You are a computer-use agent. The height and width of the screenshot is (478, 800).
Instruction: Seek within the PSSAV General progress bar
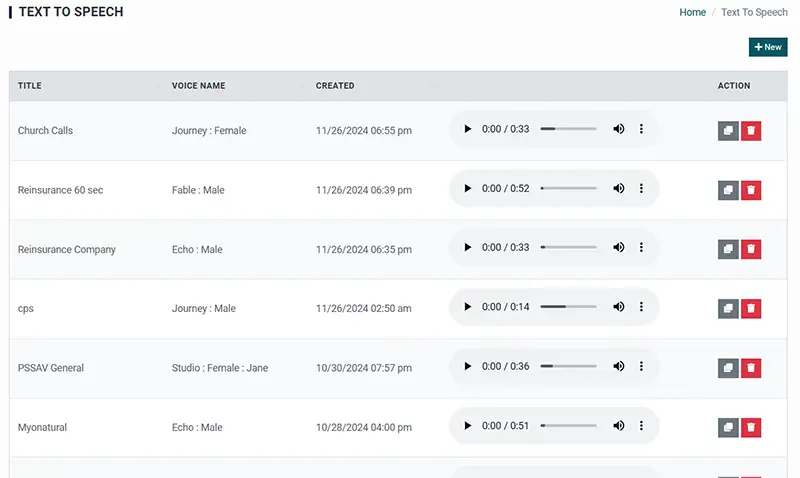point(568,366)
